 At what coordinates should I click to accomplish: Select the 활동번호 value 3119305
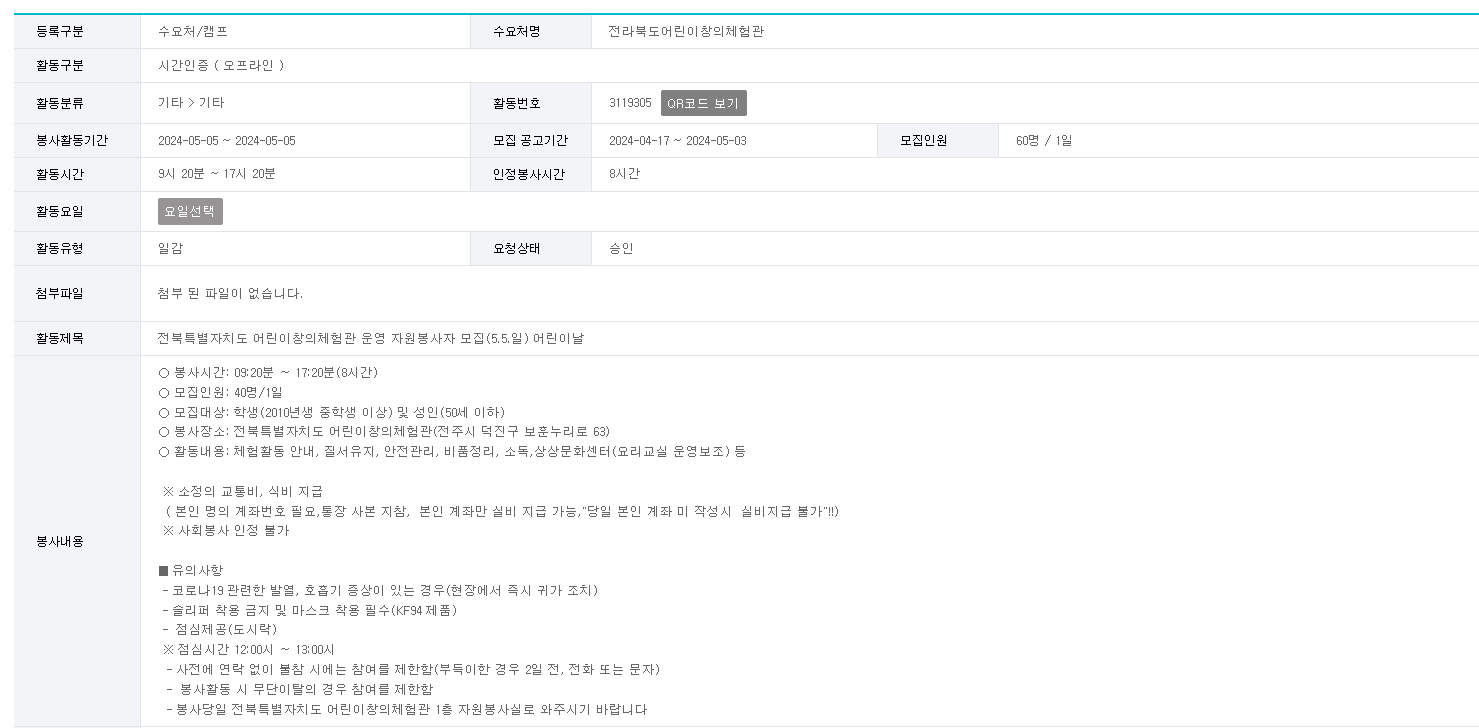point(628,102)
